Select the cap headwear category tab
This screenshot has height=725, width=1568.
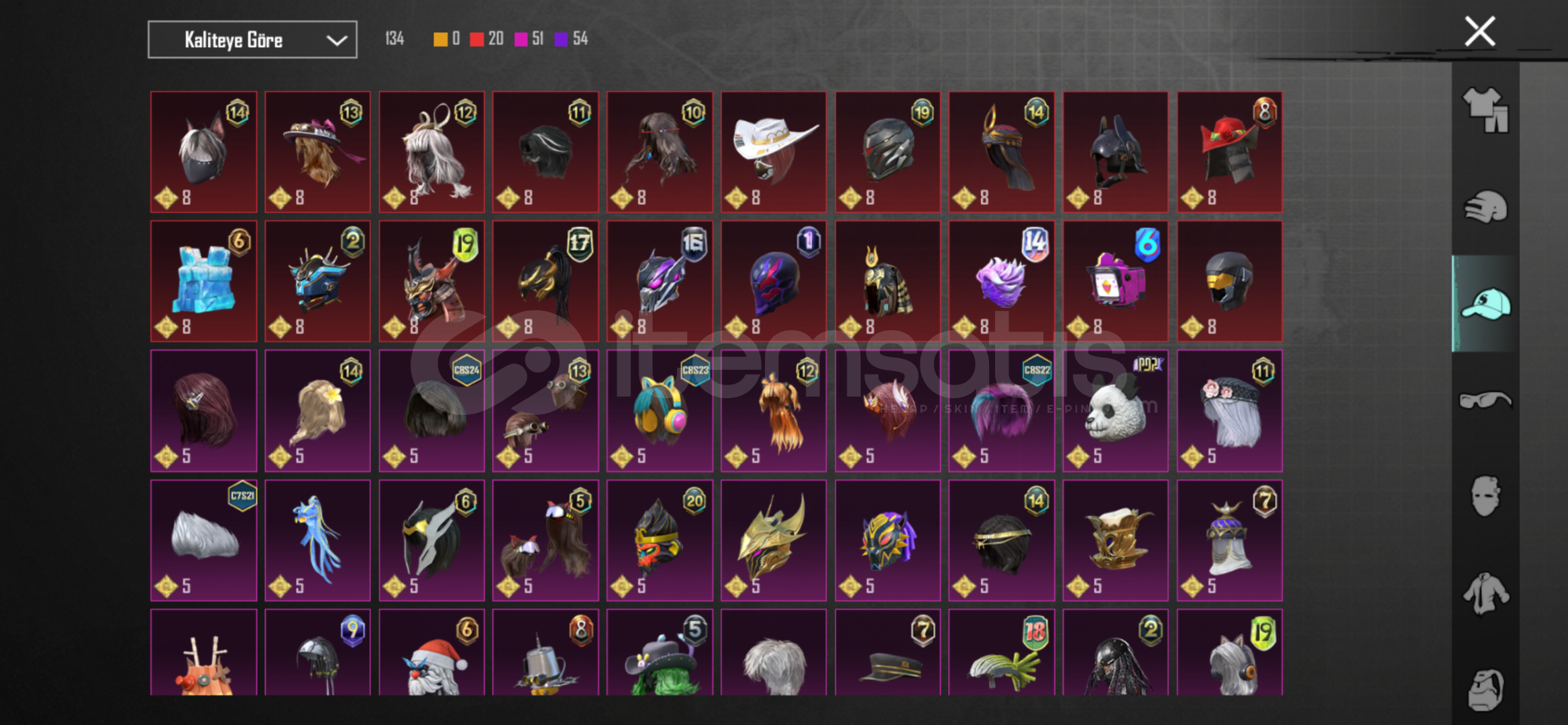pyautogui.click(x=1485, y=303)
